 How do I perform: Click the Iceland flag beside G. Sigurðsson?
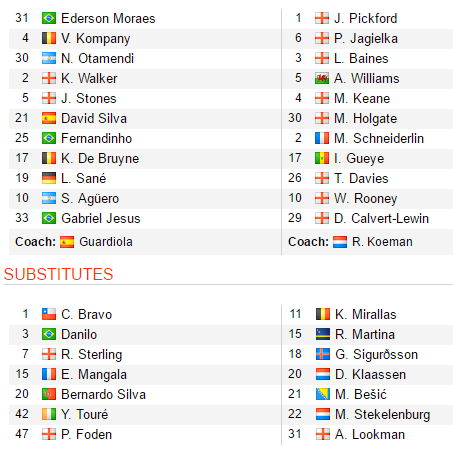(x=323, y=354)
